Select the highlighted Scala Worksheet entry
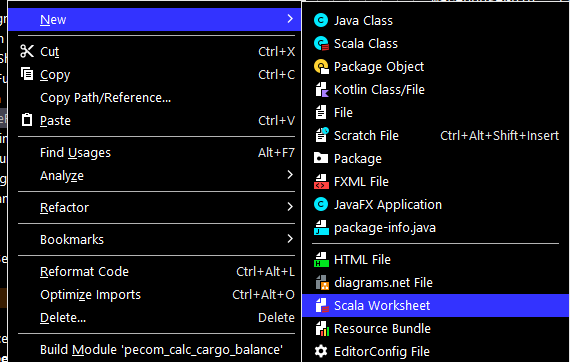 click(x=435, y=305)
